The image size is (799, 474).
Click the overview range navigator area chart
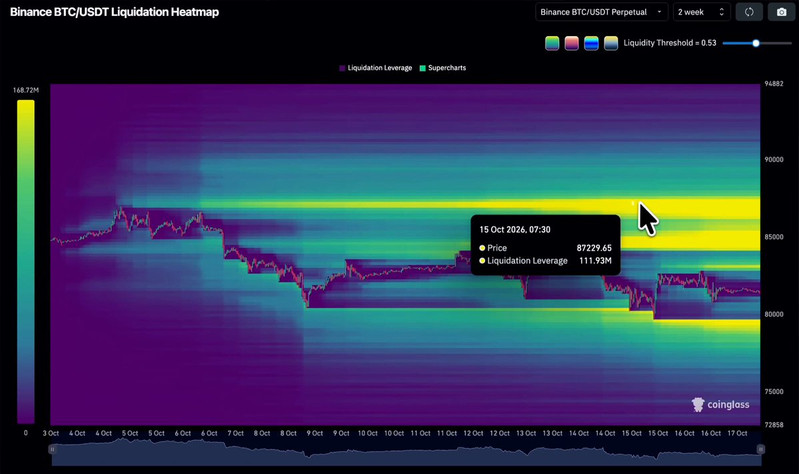coord(406,453)
